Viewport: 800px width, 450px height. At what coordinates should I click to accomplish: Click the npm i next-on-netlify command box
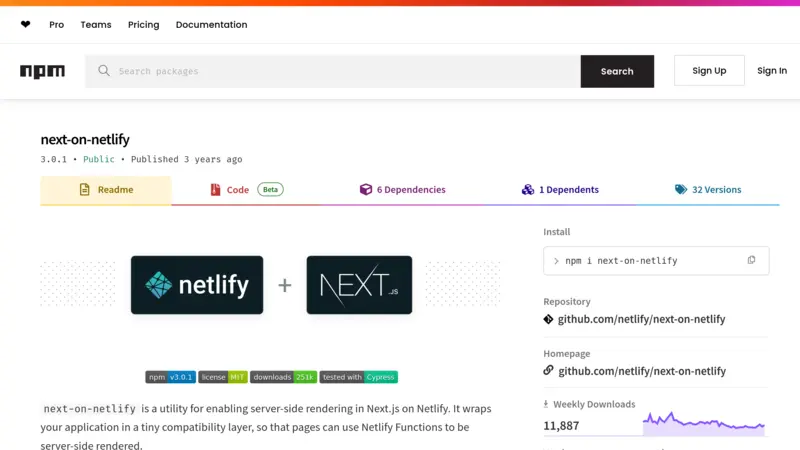pyautogui.click(x=656, y=261)
